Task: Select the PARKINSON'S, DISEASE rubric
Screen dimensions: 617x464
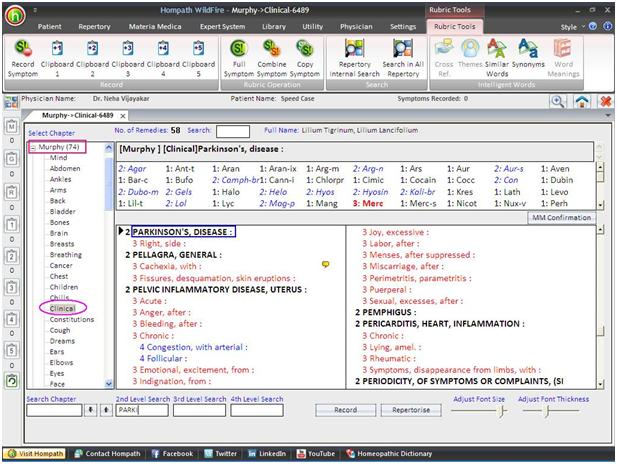Action: (183, 232)
